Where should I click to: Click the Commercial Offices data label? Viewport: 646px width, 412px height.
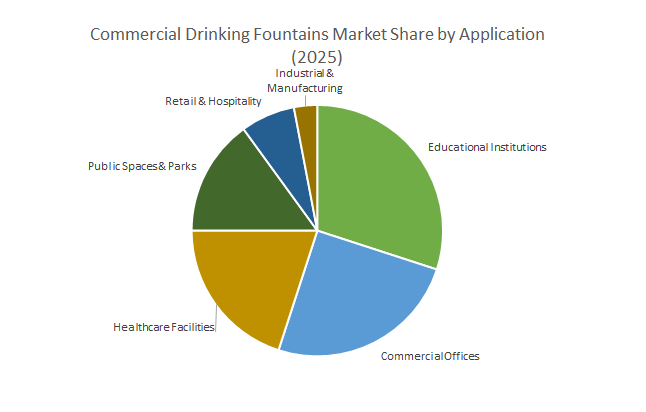click(x=430, y=356)
